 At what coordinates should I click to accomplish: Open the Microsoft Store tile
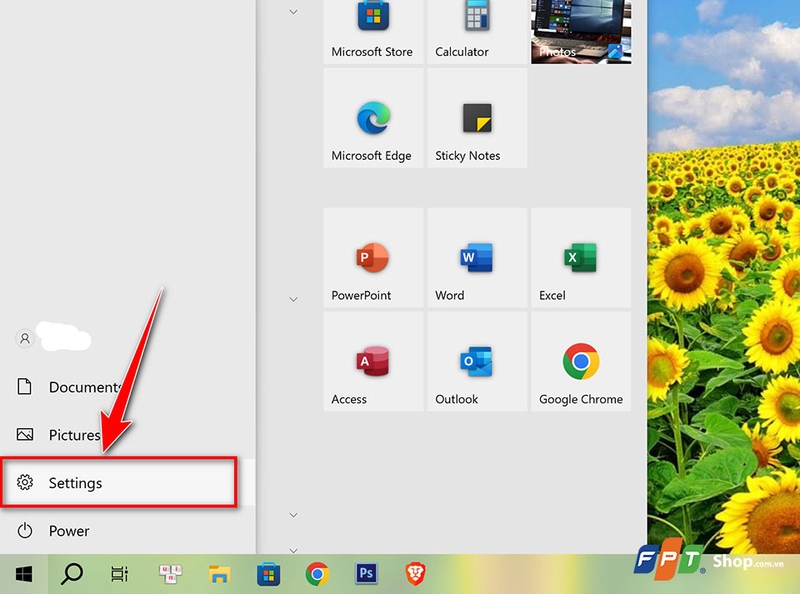373,32
